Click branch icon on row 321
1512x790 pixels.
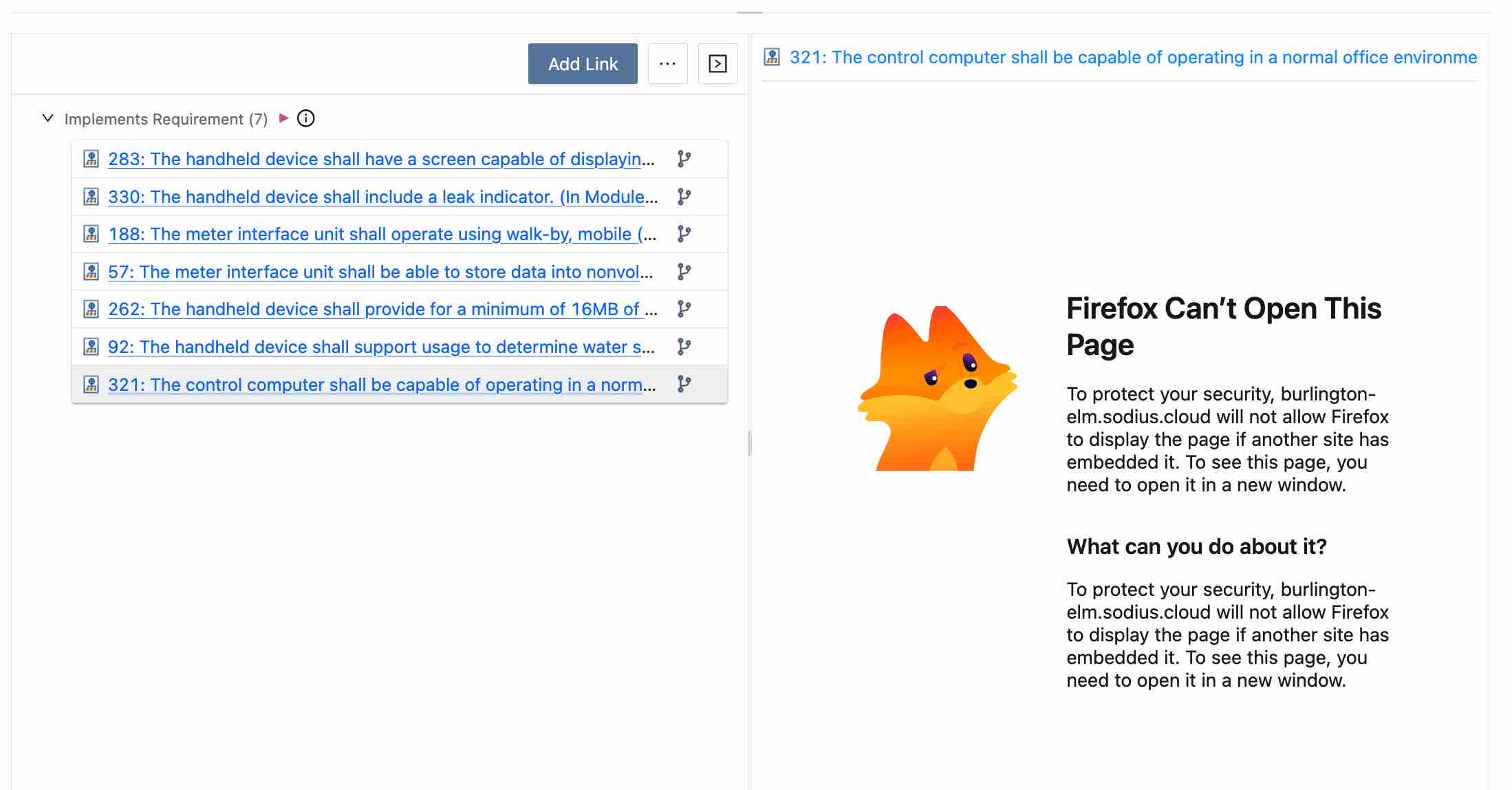tap(684, 384)
